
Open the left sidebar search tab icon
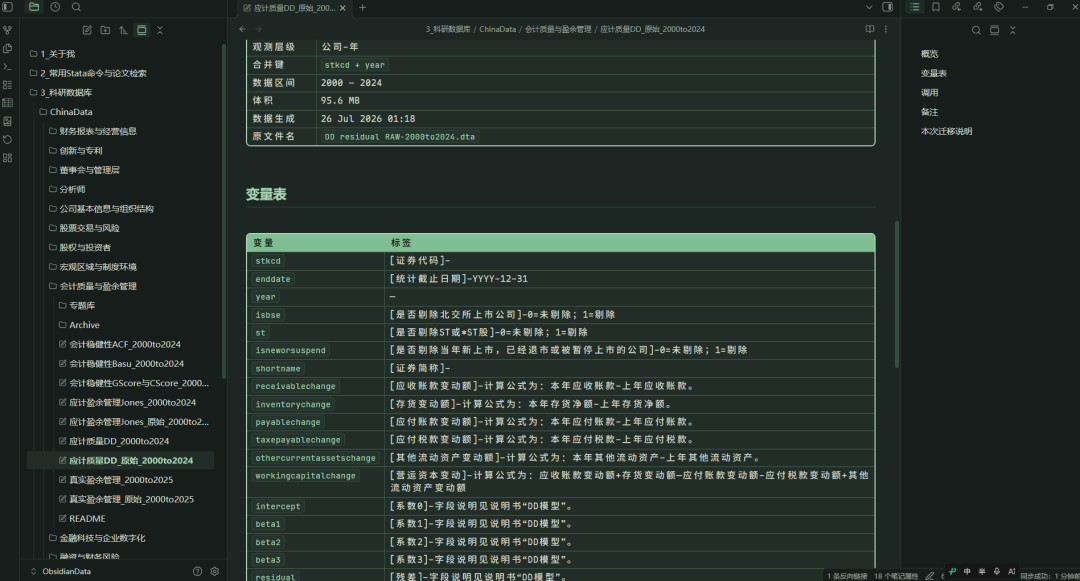[x=76, y=7]
